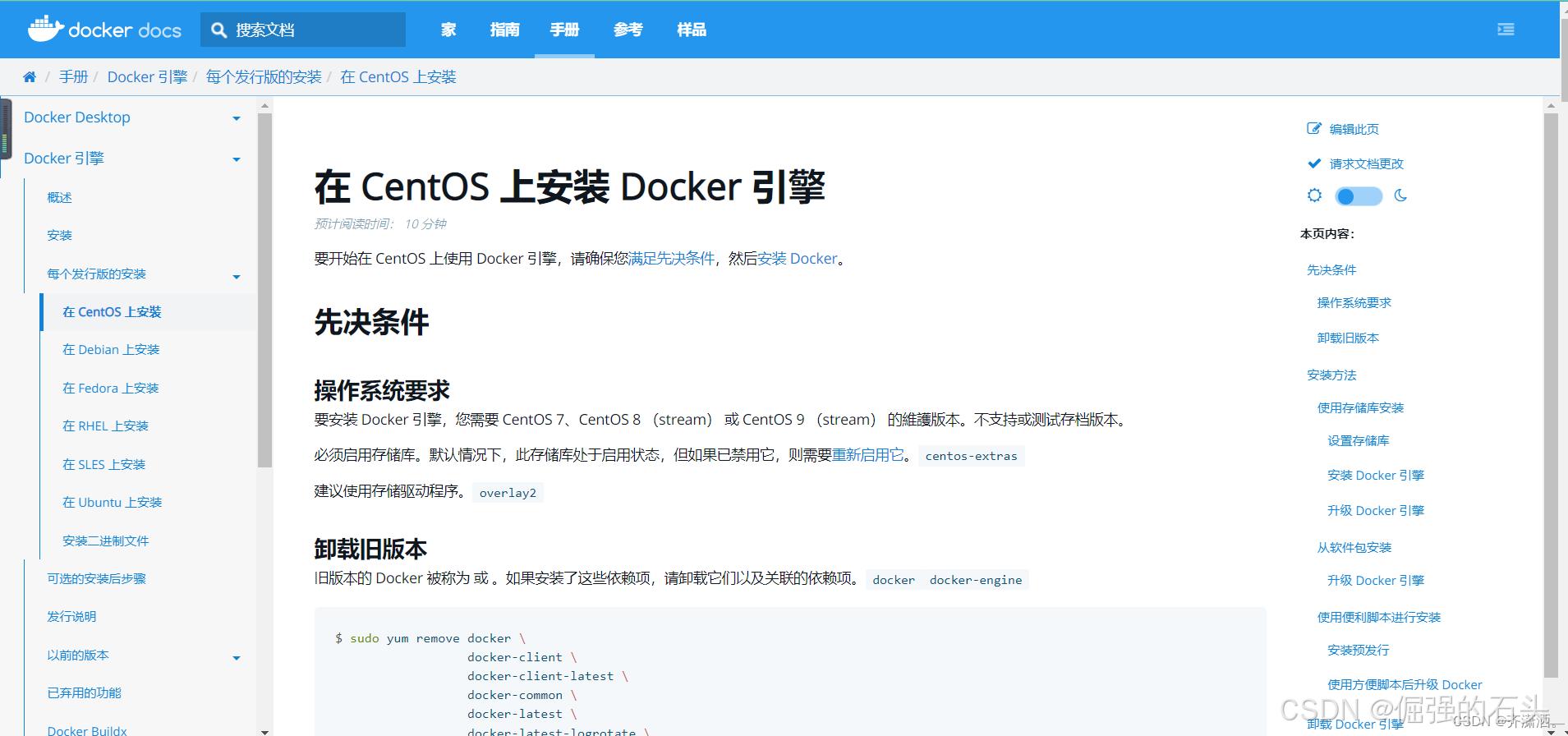1568x736 pixels.
Task: Open Docker Buildx in sidebar
Action: (x=88, y=730)
